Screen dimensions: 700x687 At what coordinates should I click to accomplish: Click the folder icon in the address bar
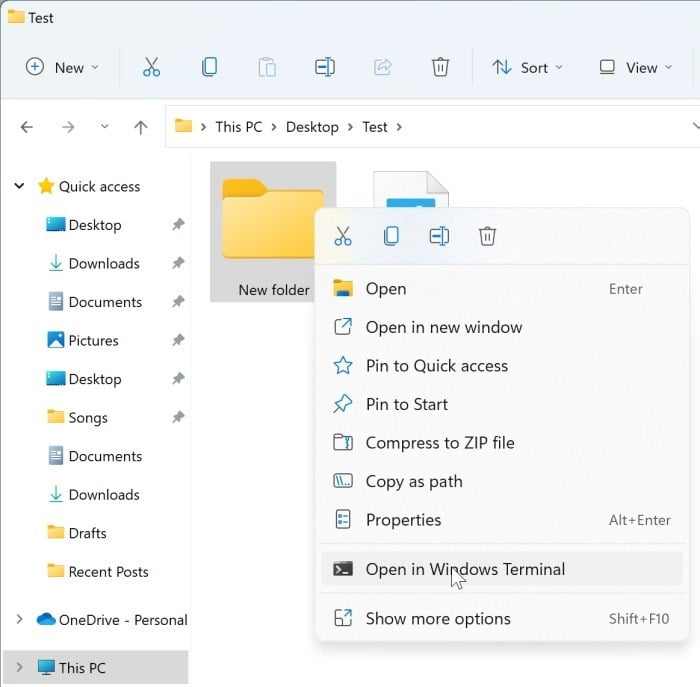[x=183, y=126]
